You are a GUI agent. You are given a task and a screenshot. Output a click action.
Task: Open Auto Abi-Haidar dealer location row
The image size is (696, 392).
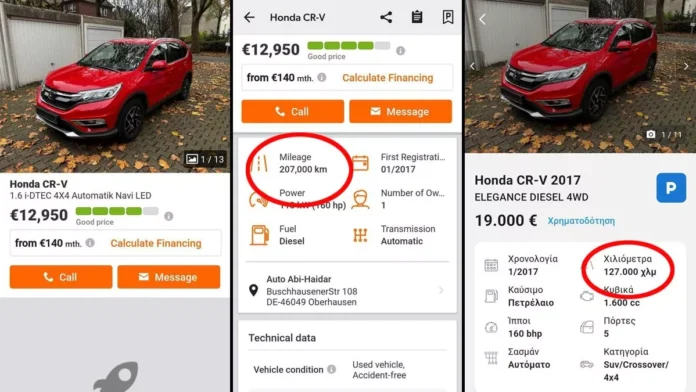point(347,290)
